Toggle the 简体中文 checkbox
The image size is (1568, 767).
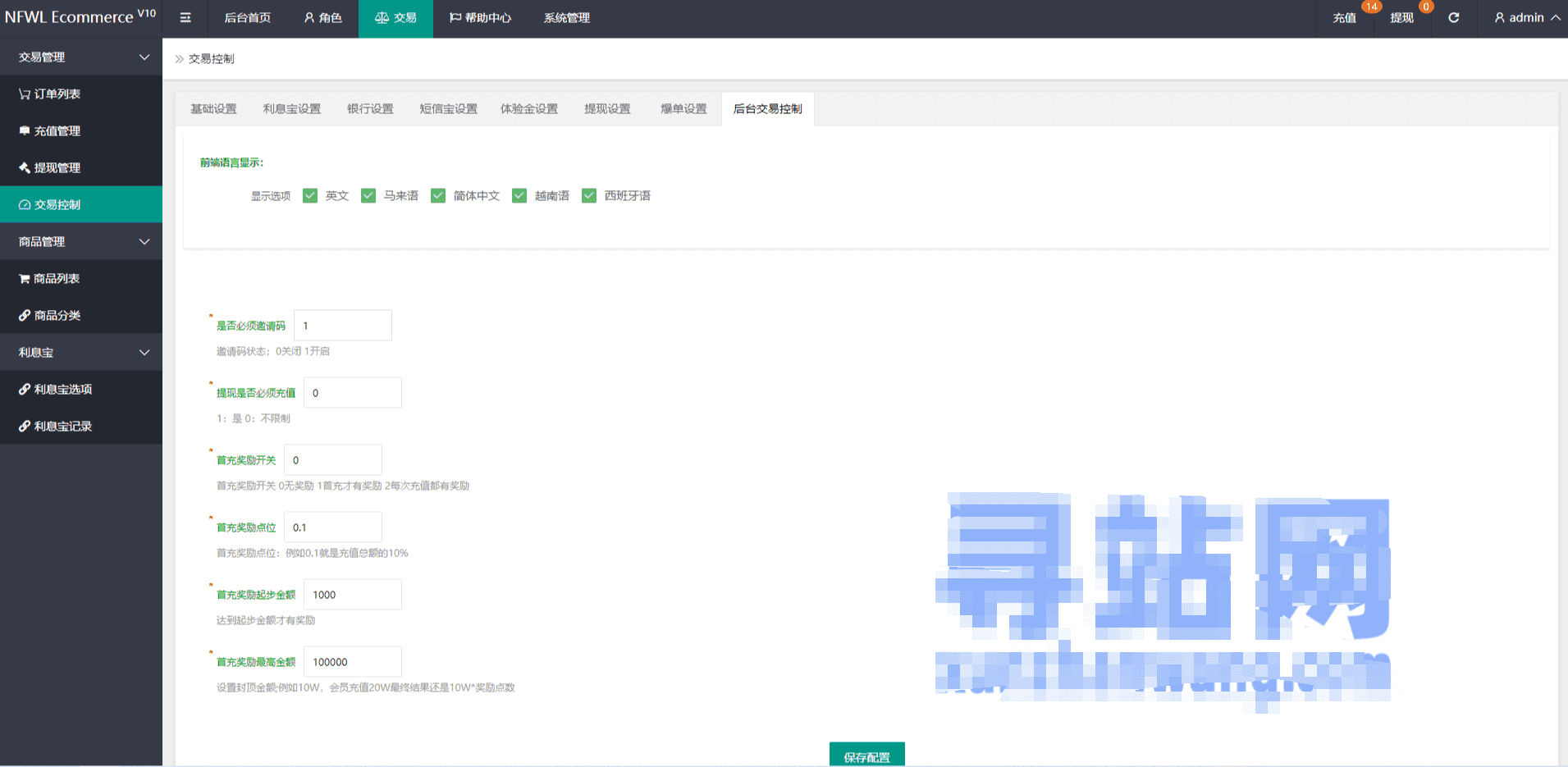pyautogui.click(x=438, y=195)
